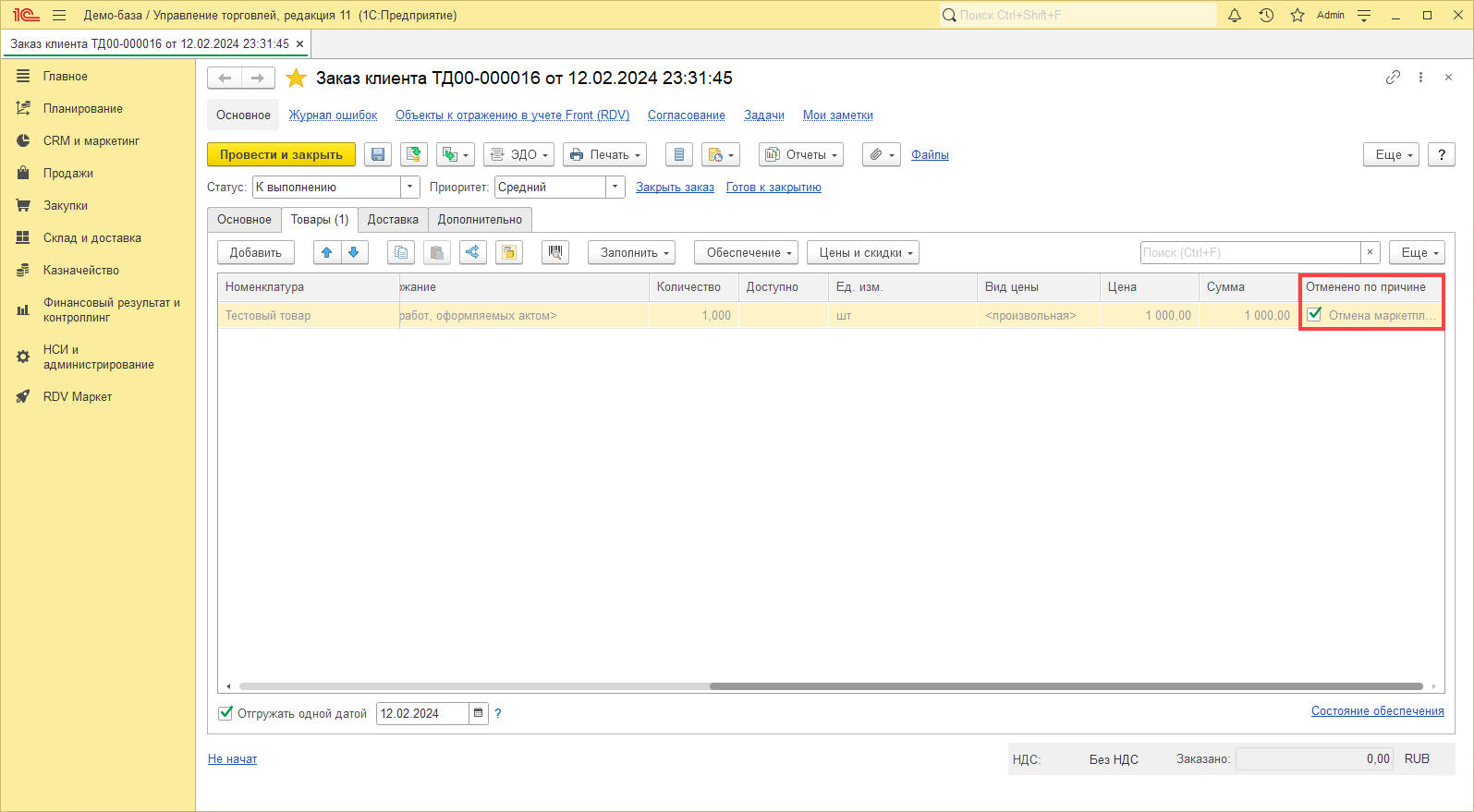Move the goods row up
The image size is (1474, 812).
[326, 253]
